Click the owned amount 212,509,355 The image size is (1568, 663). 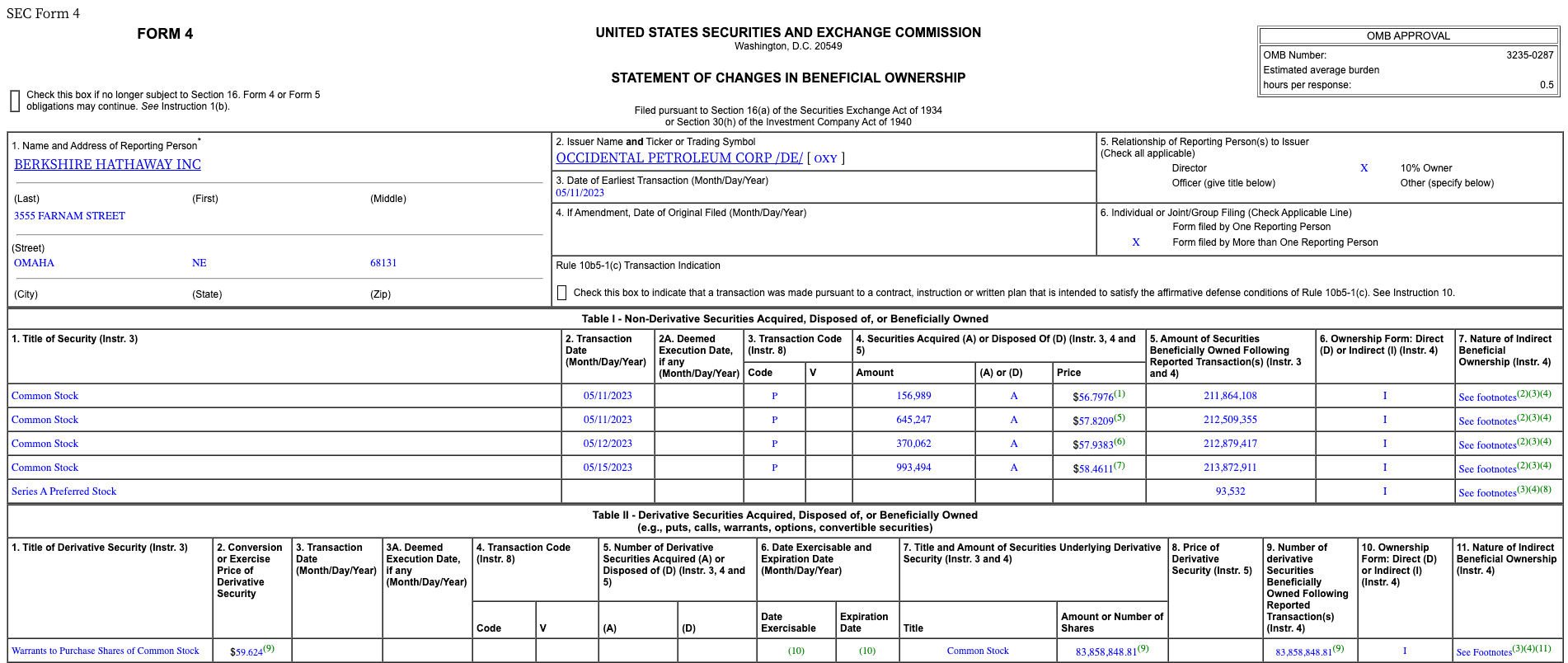click(x=1230, y=420)
